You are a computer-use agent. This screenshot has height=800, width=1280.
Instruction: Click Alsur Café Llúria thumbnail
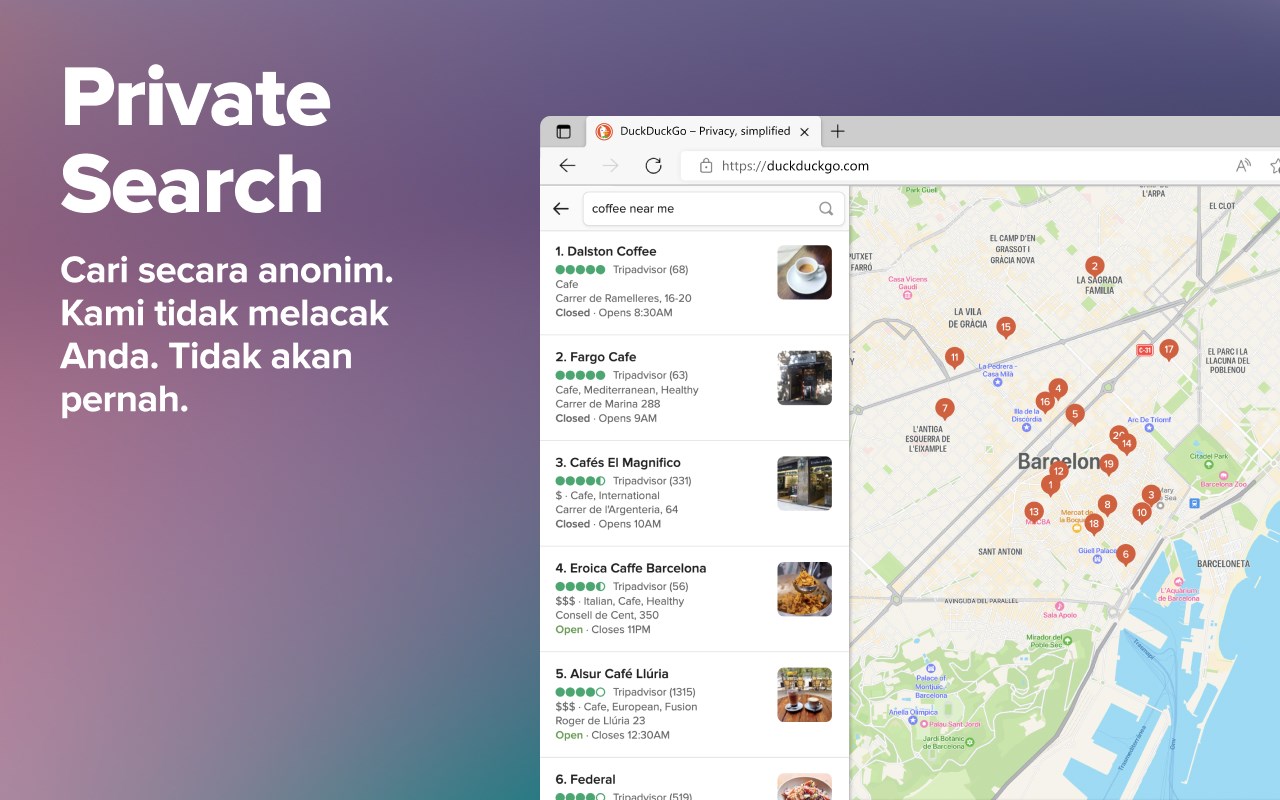point(804,694)
